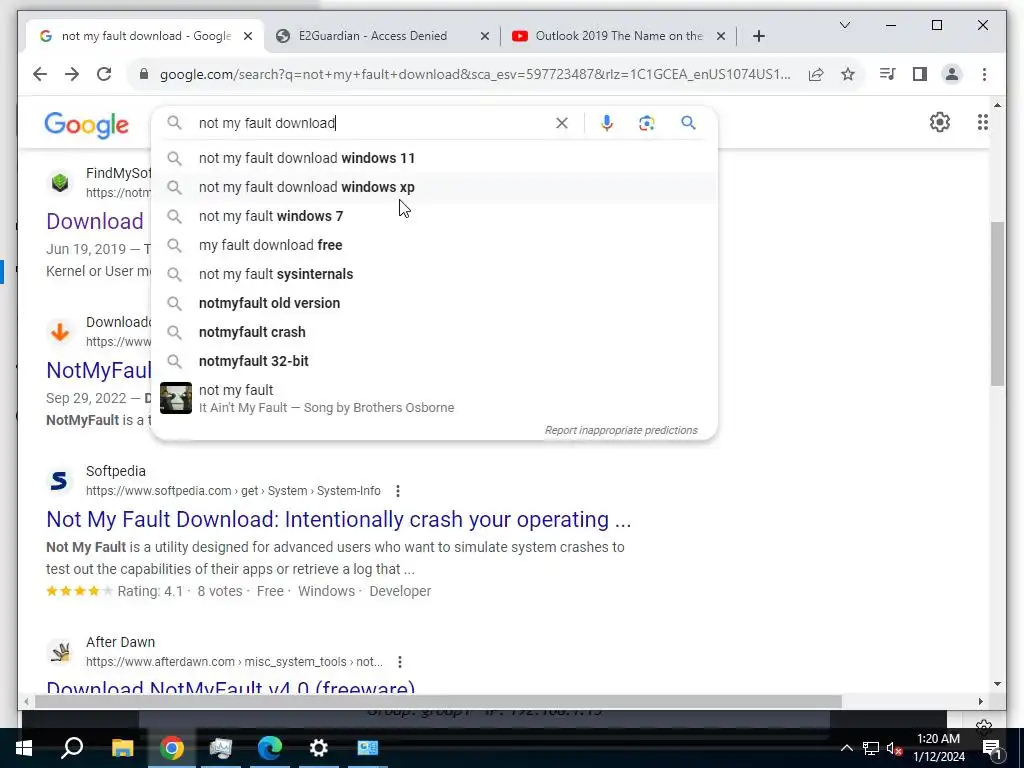The width and height of the screenshot is (1024, 768).
Task: Choose suggestion my fault download free
Action: tap(434, 245)
